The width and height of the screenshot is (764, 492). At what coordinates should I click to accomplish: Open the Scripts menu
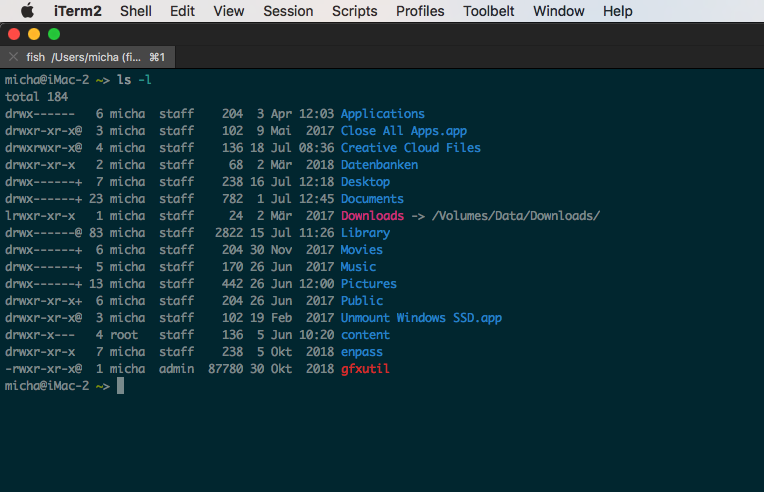[354, 11]
